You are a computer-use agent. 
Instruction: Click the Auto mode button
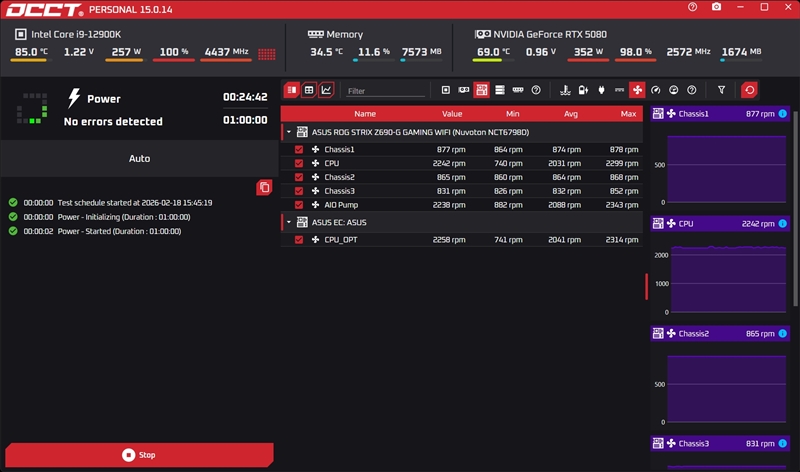(x=139, y=159)
